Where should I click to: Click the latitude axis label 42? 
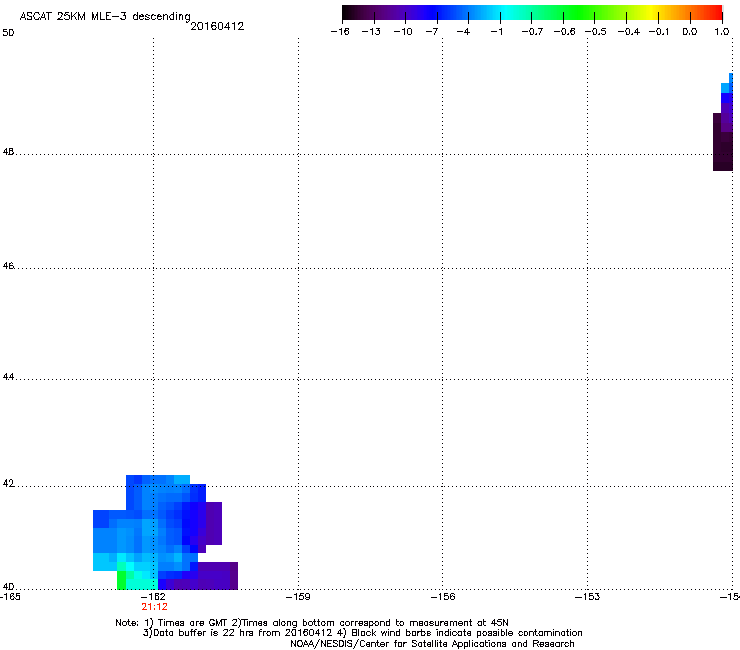(8, 483)
